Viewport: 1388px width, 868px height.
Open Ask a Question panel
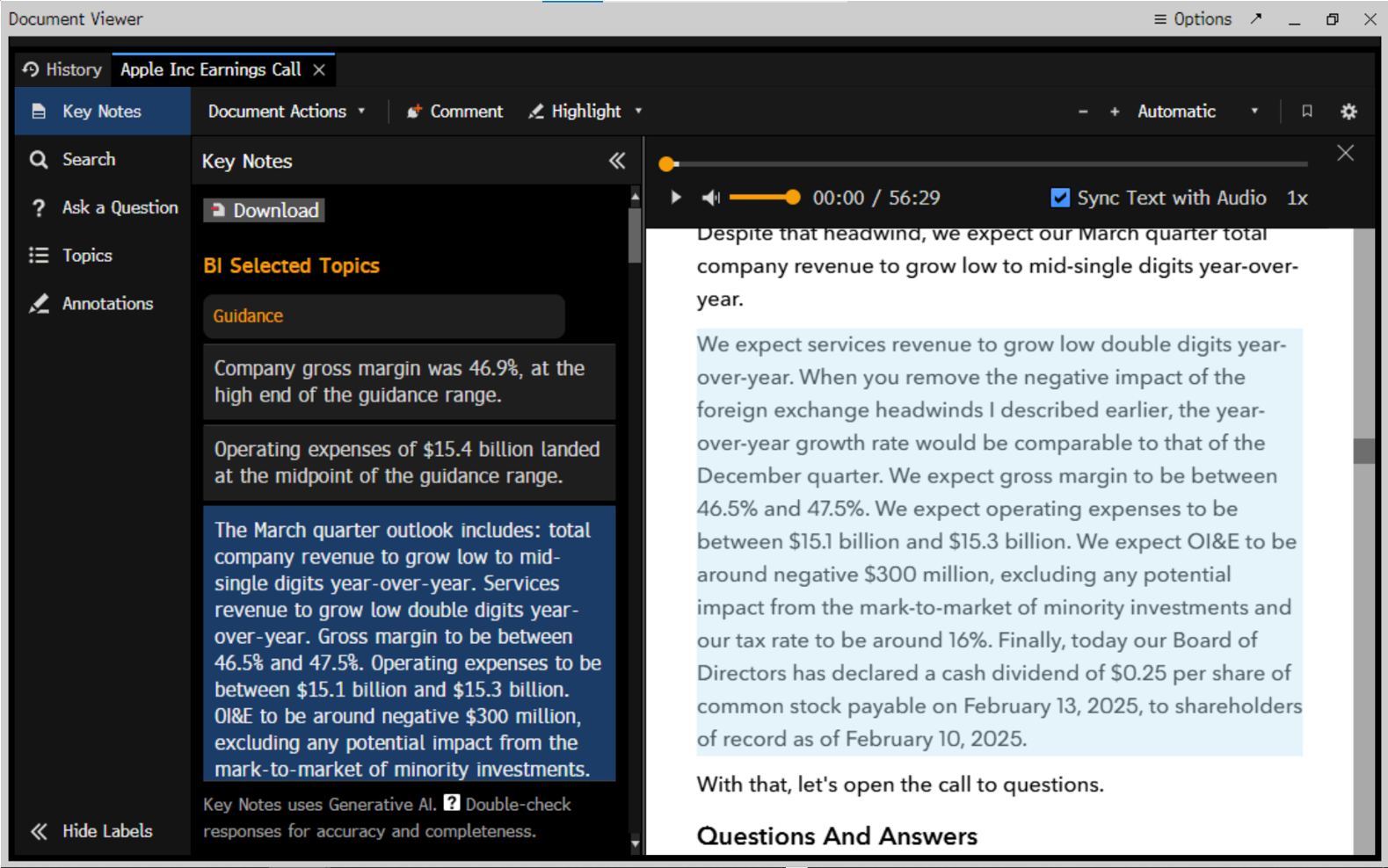pyautogui.click(x=103, y=207)
